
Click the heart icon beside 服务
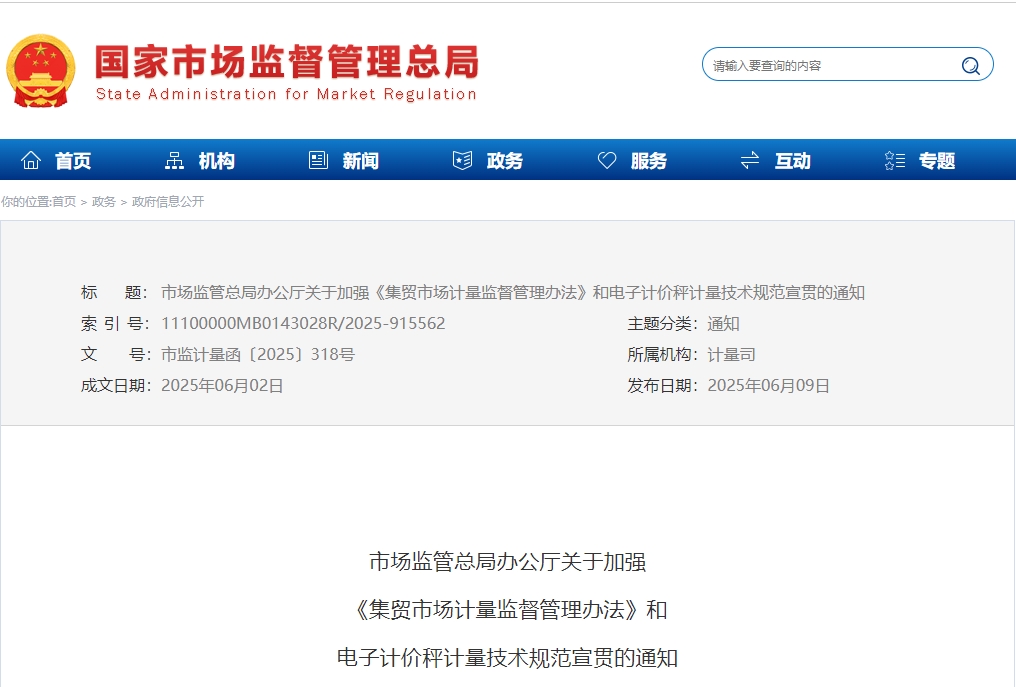click(x=606, y=160)
